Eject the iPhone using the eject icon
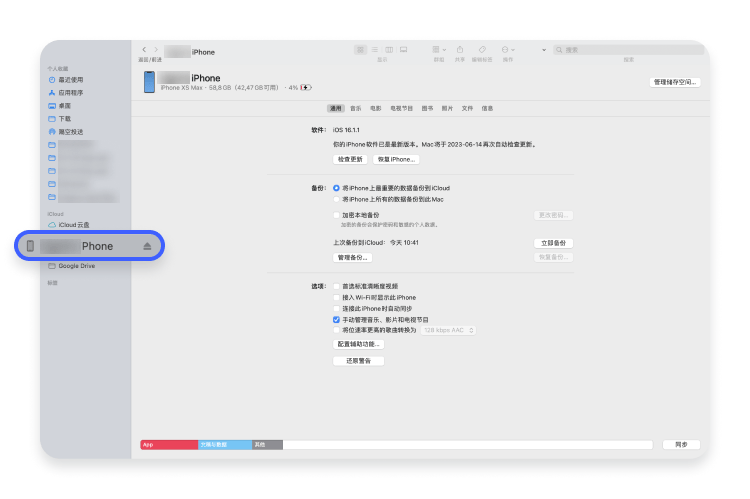The width and height of the screenshot is (750, 499). 147,246
